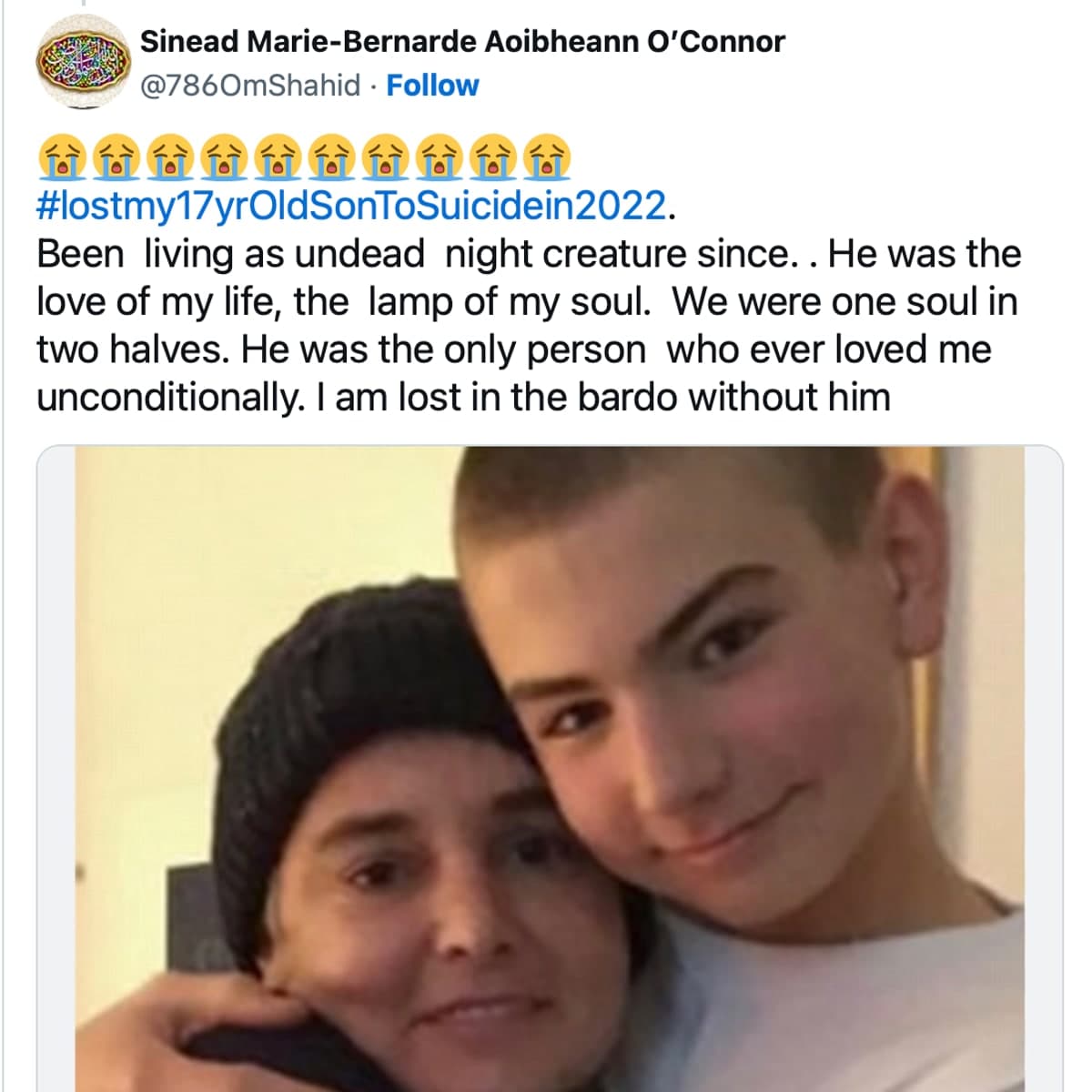Screen dimensions: 1092x1092
Task: Open the round profile avatar image
Action: click(81, 64)
